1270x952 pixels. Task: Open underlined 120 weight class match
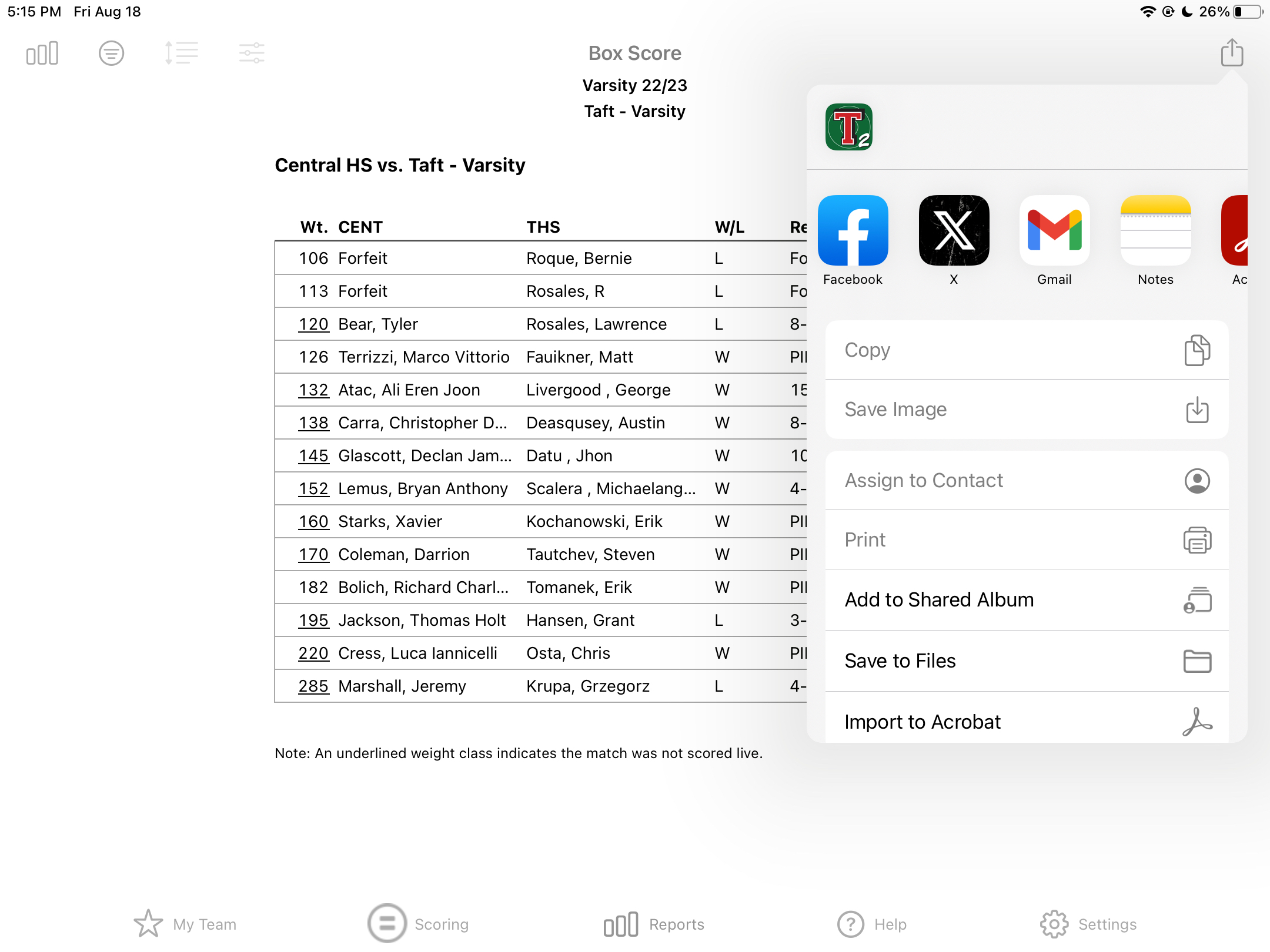point(313,324)
